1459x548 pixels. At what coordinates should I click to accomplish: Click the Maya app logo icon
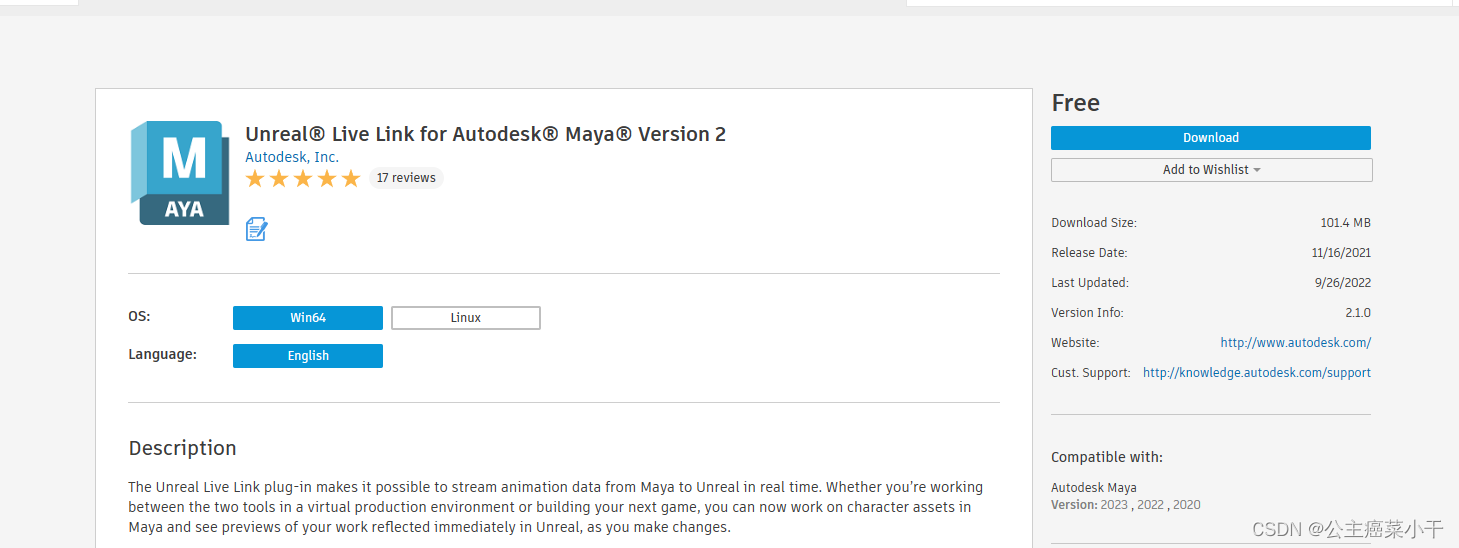[180, 172]
